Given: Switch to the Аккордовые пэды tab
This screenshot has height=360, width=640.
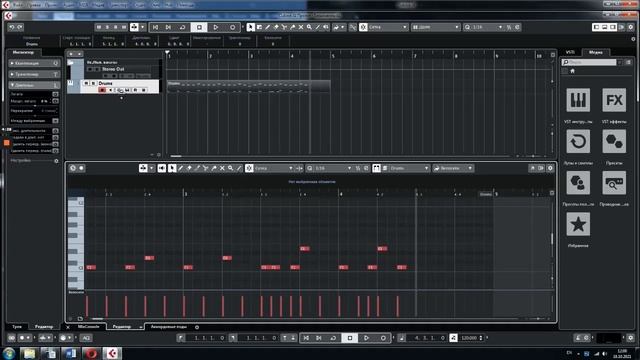Looking at the screenshot, I should [x=168, y=327].
